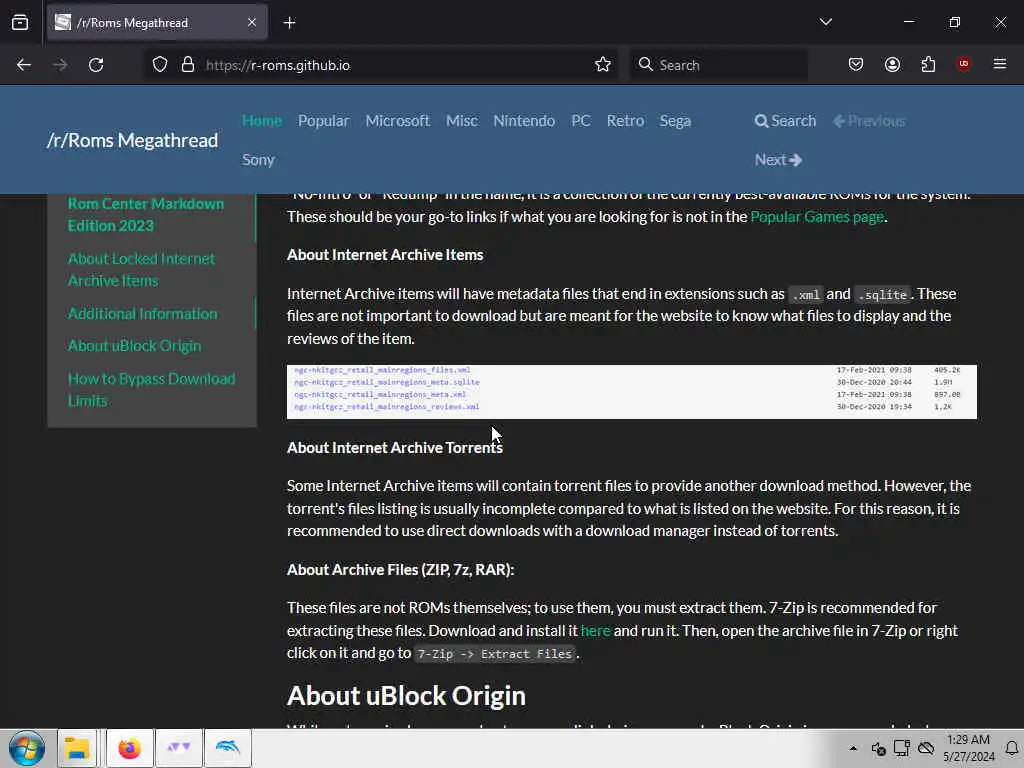Open the Pocket save icon
Viewport: 1024px width, 768px height.
(856, 65)
